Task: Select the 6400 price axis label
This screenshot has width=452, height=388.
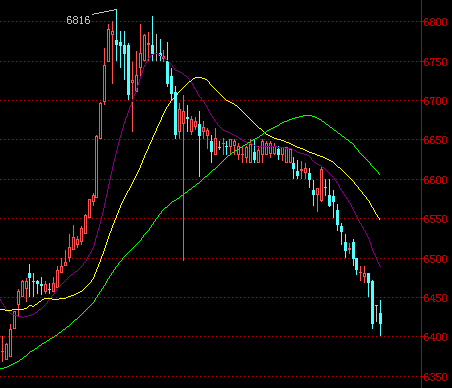Action: (435, 337)
